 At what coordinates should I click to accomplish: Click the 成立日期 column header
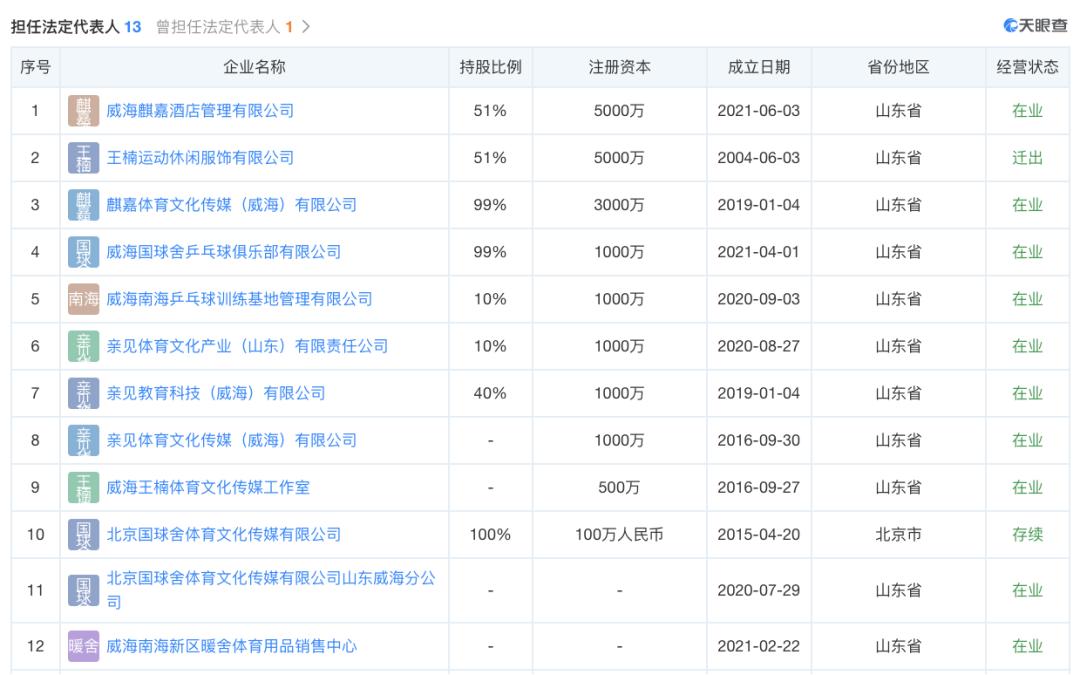click(x=758, y=67)
